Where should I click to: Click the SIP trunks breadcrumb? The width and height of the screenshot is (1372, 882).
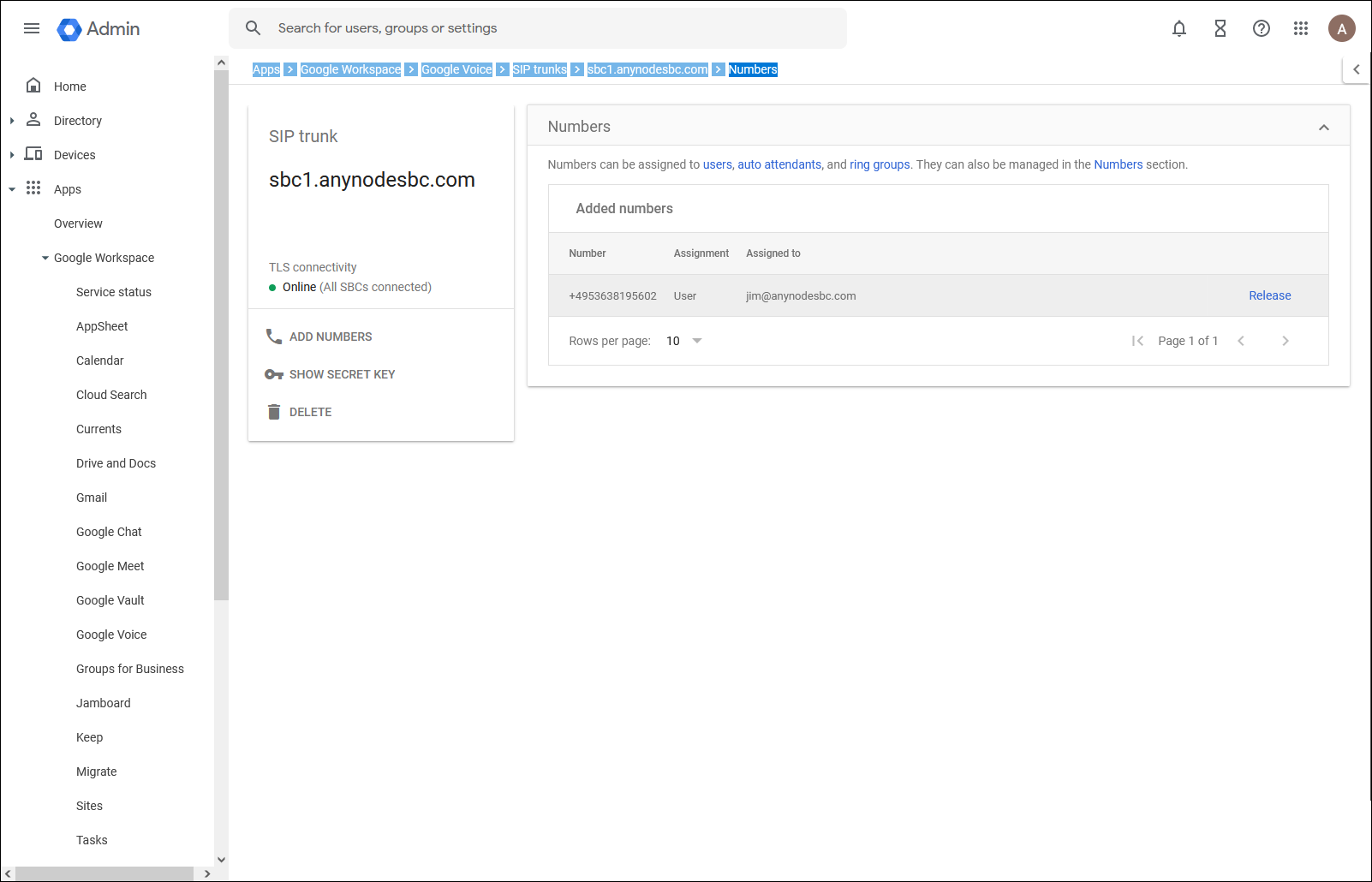(540, 69)
